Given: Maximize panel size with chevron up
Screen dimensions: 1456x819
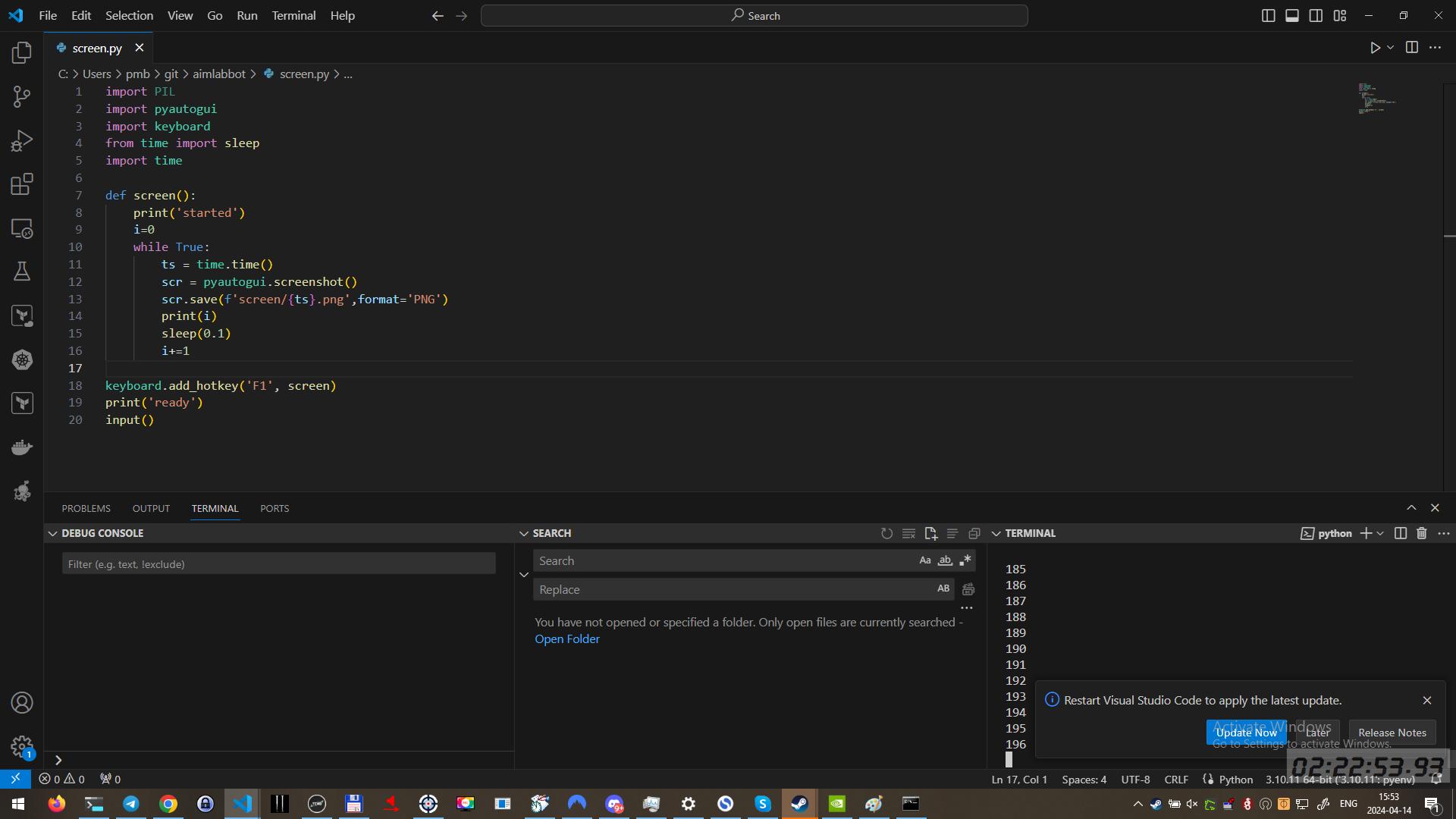Looking at the screenshot, I should pos(1411,507).
